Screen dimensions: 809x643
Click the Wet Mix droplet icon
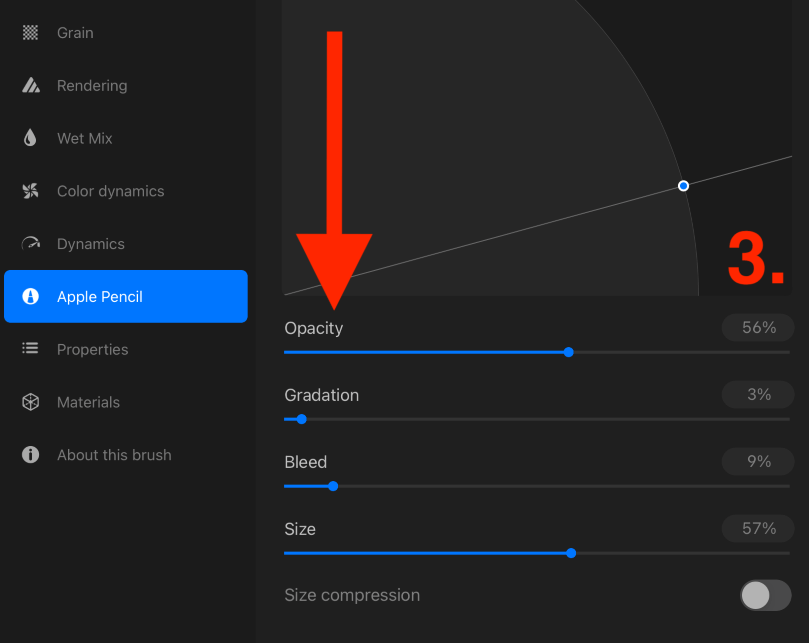[x=30, y=138]
